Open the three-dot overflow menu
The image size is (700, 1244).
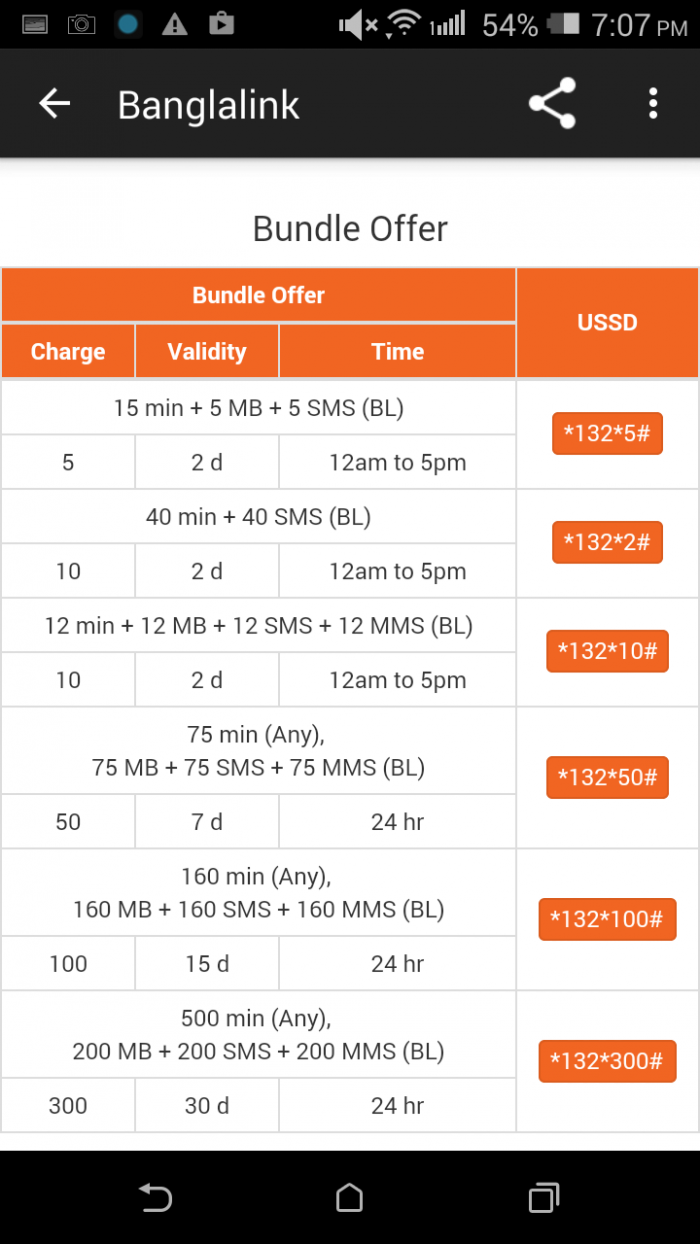652,104
